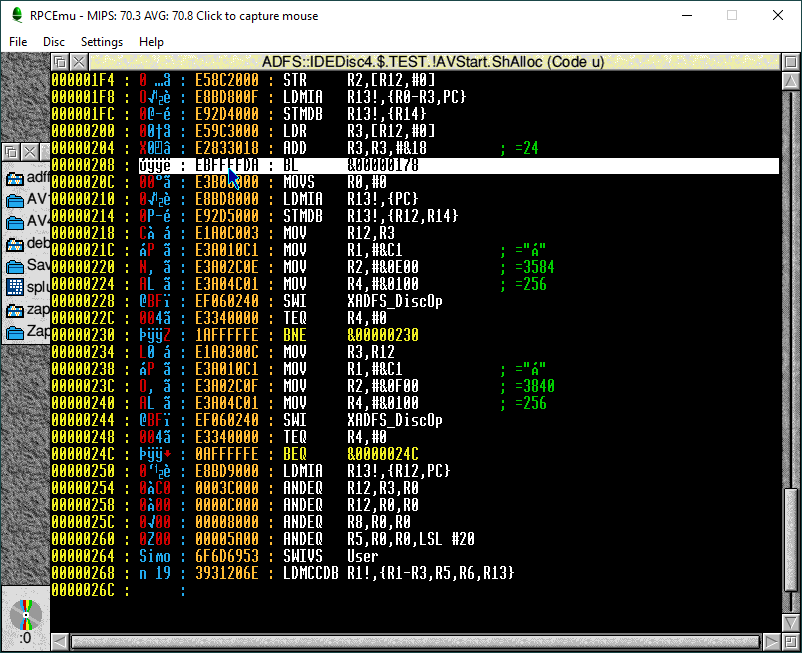Image resolution: width=802 pixels, height=653 pixels.
Task: Open the adff folder in filer
Action: coord(16,178)
